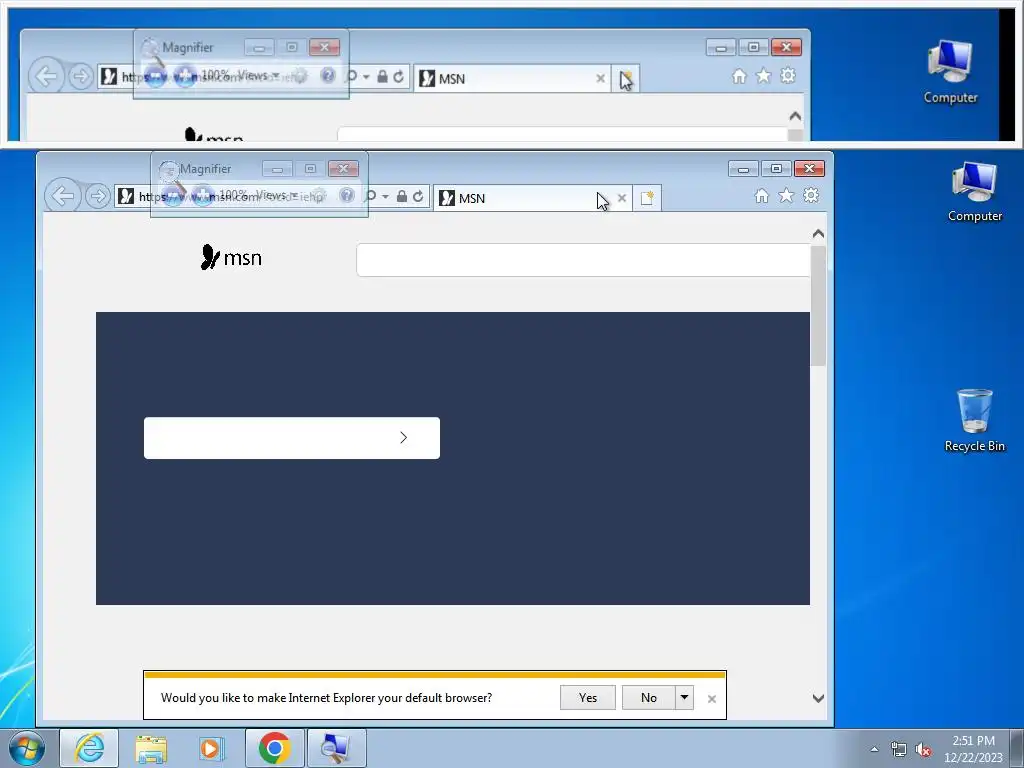Click Yes to set default browser
The image size is (1024, 768).
pos(588,697)
